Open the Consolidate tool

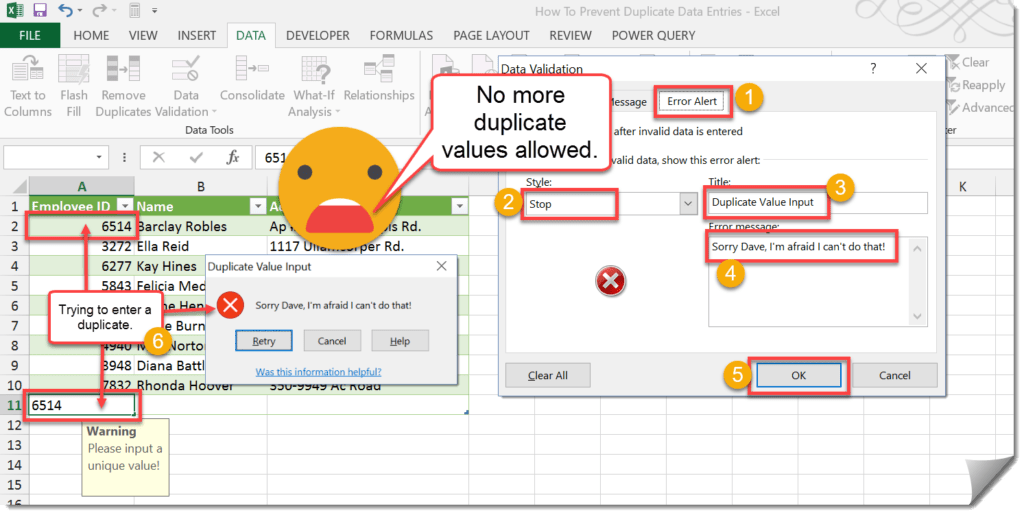tap(252, 78)
